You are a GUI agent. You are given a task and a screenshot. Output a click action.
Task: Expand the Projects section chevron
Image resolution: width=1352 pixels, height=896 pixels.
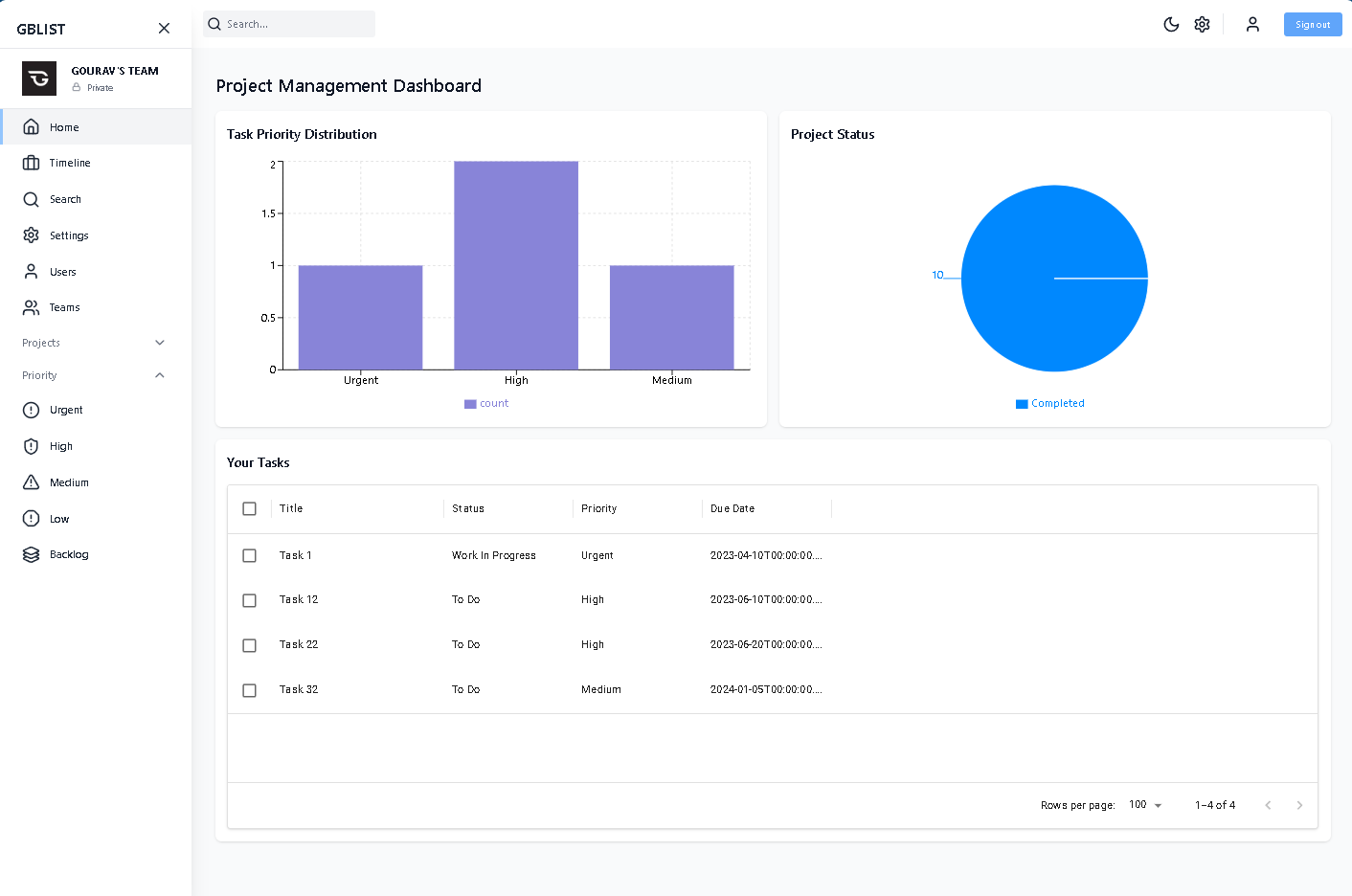pyautogui.click(x=160, y=343)
